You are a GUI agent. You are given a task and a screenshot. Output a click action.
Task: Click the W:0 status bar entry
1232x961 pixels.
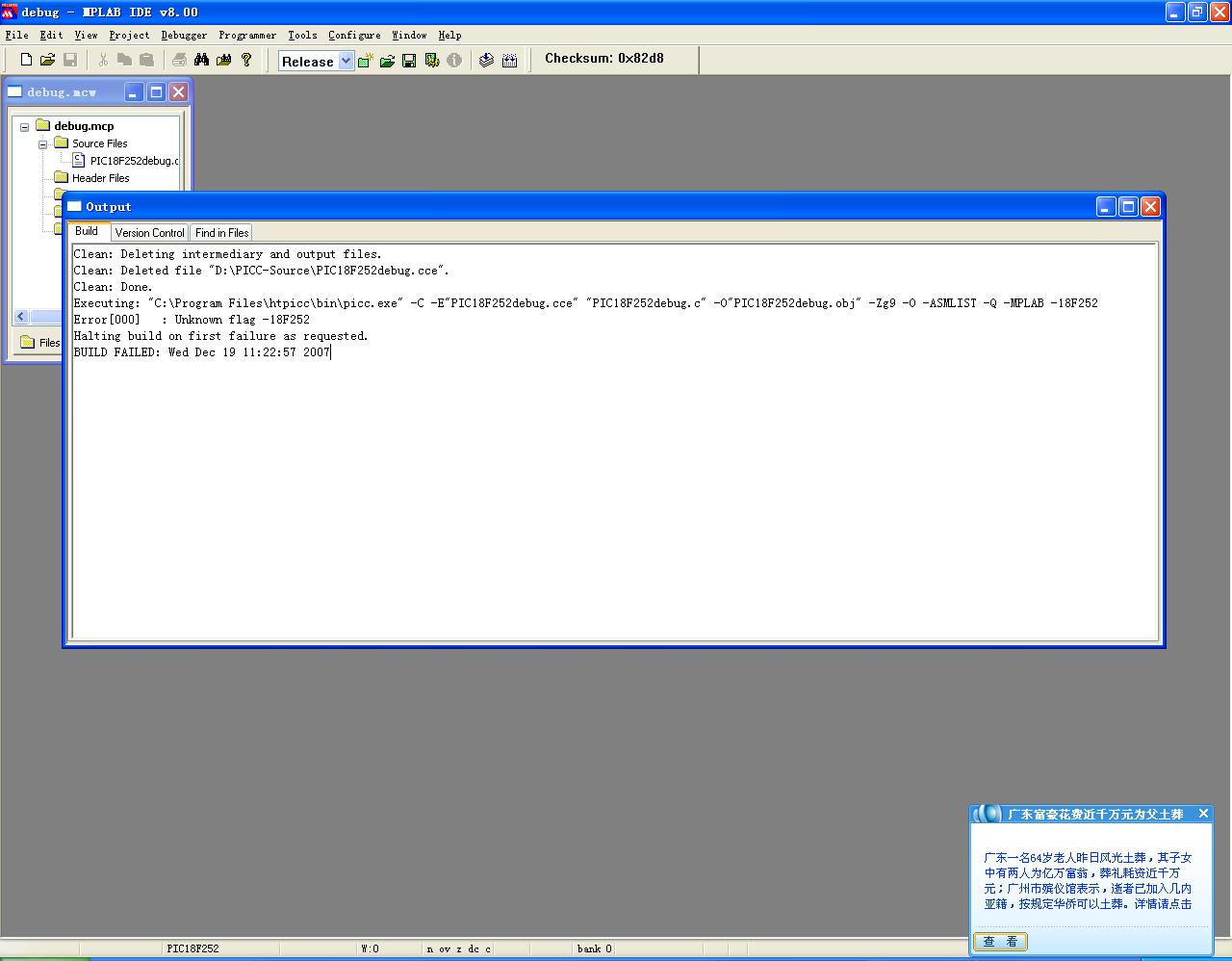pyautogui.click(x=370, y=948)
